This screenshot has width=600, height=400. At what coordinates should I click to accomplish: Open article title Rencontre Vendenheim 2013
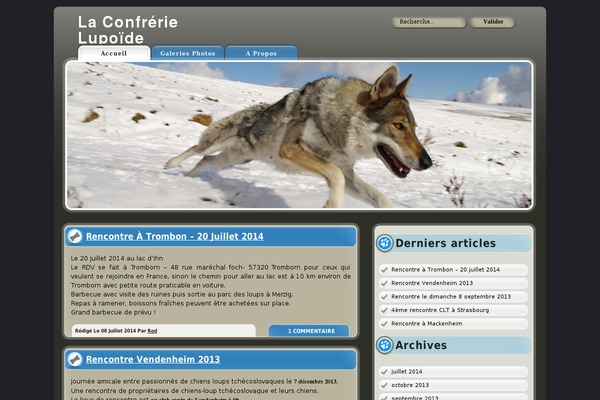point(153,359)
